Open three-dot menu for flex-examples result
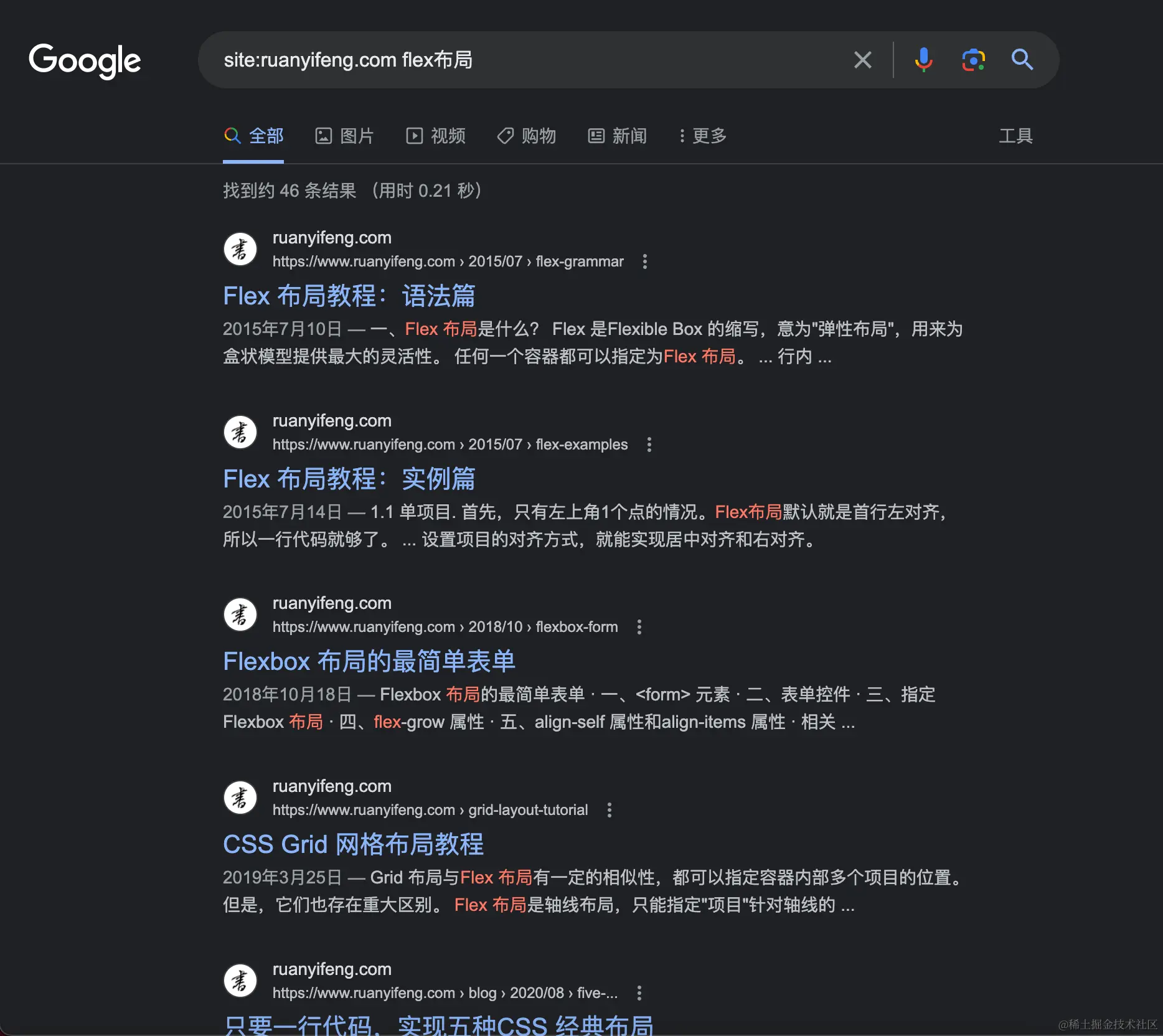This screenshot has width=1163, height=1036. [649, 445]
